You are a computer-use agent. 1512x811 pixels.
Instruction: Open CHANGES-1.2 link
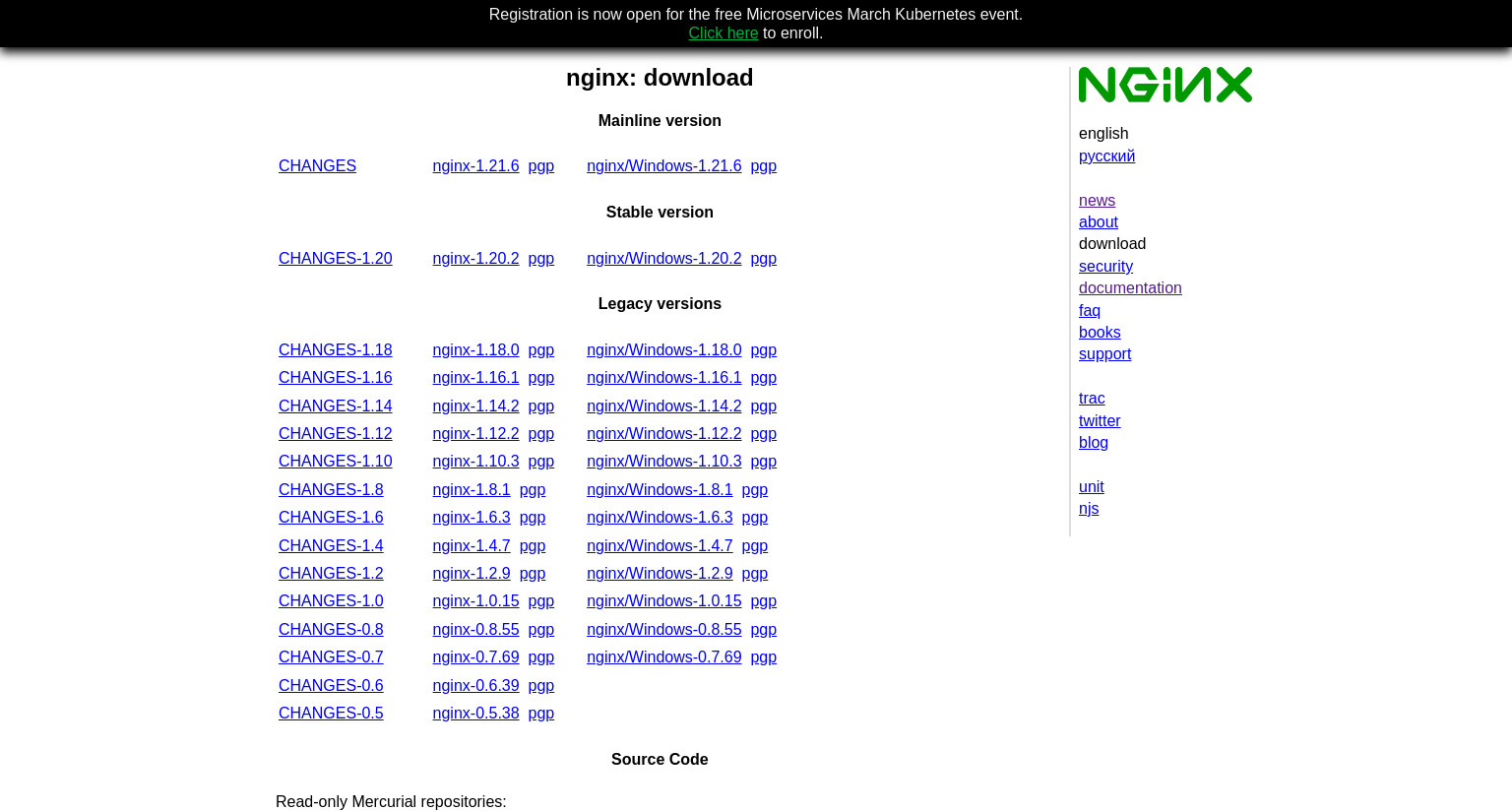point(331,574)
